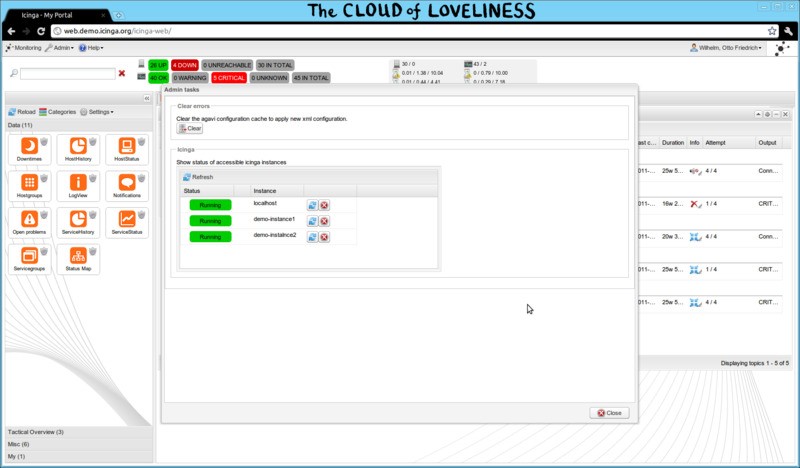The width and height of the screenshot is (800, 468).
Task: Click the 26 UP hosts badge
Action: [x=158, y=65]
